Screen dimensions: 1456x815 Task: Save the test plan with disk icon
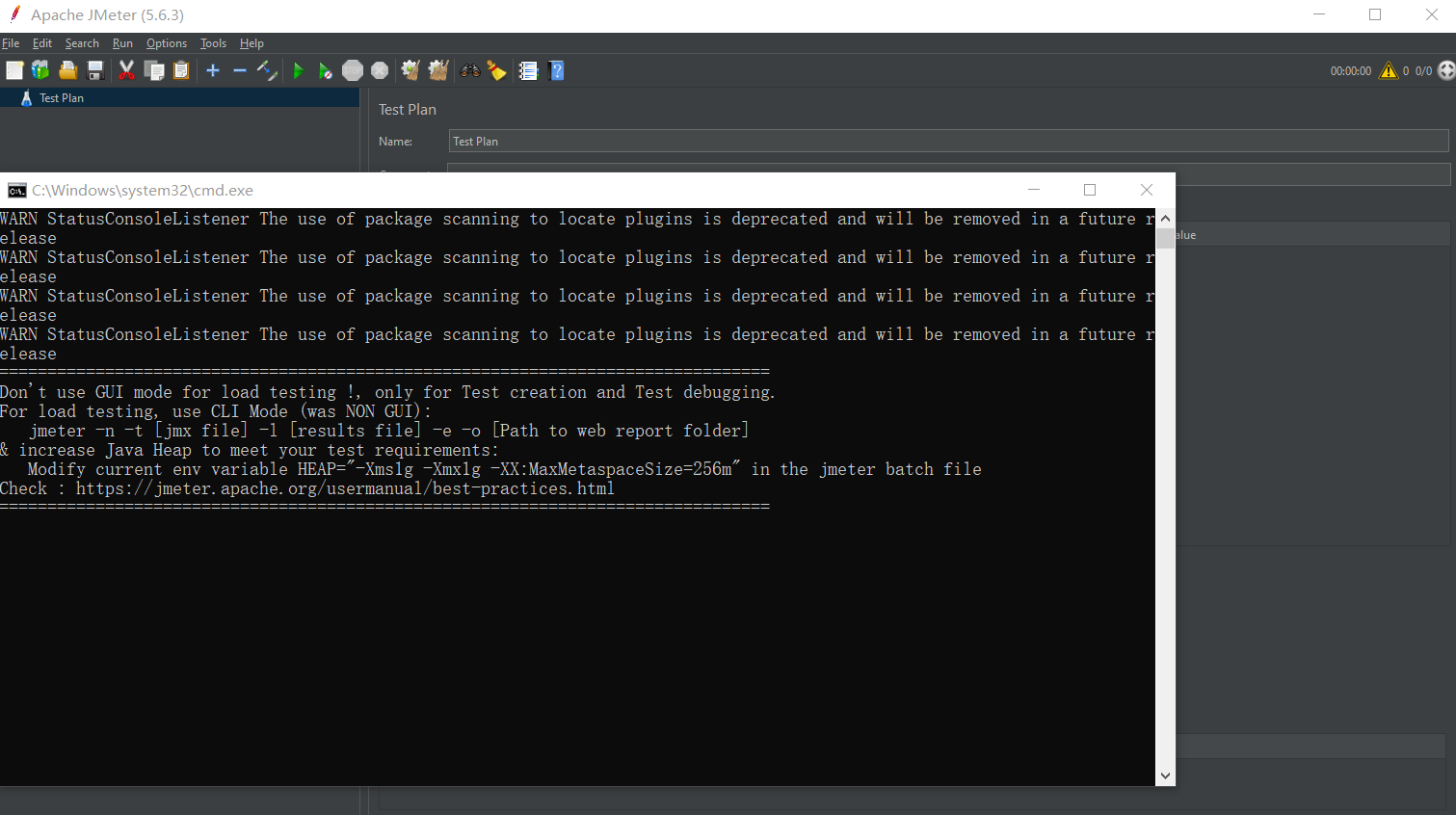click(94, 70)
